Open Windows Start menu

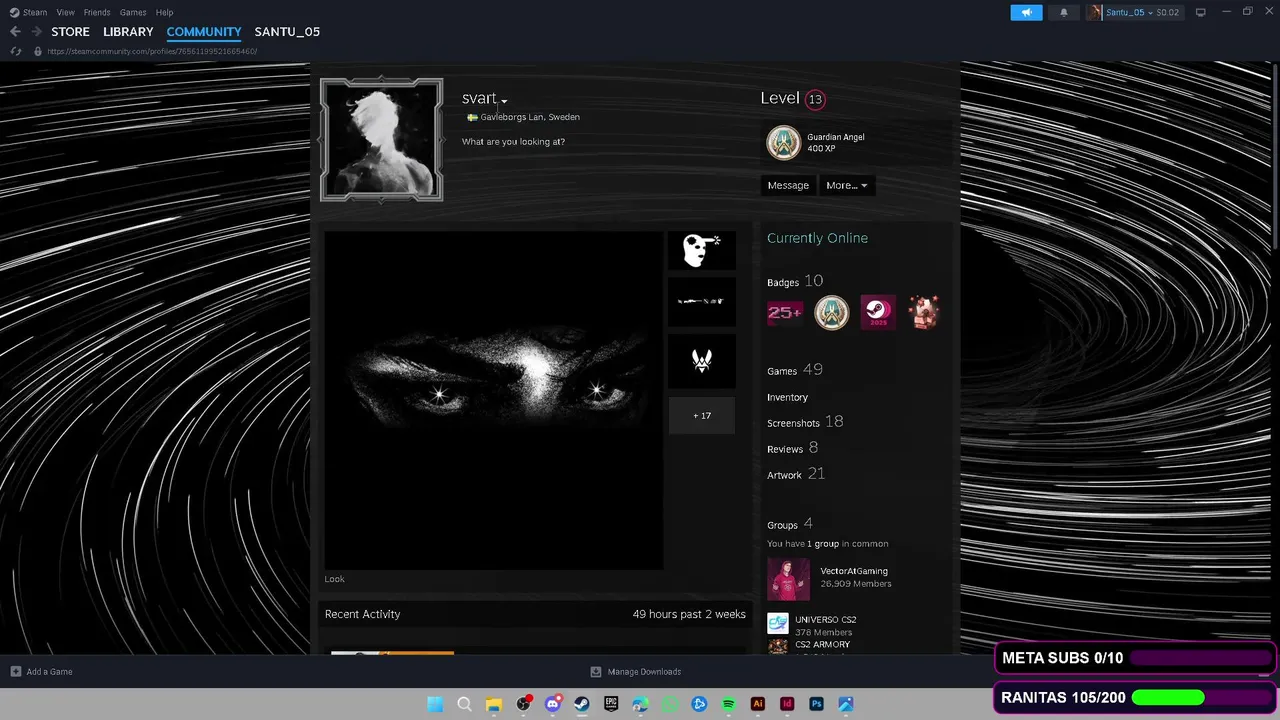[x=435, y=704]
